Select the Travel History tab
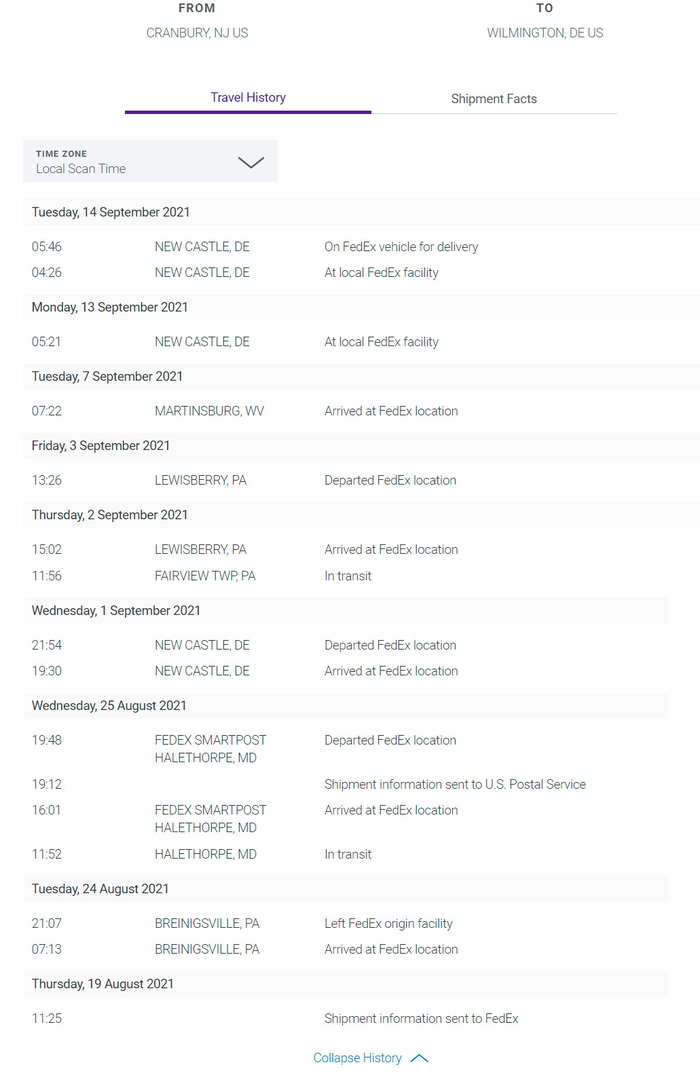 click(x=248, y=98)
